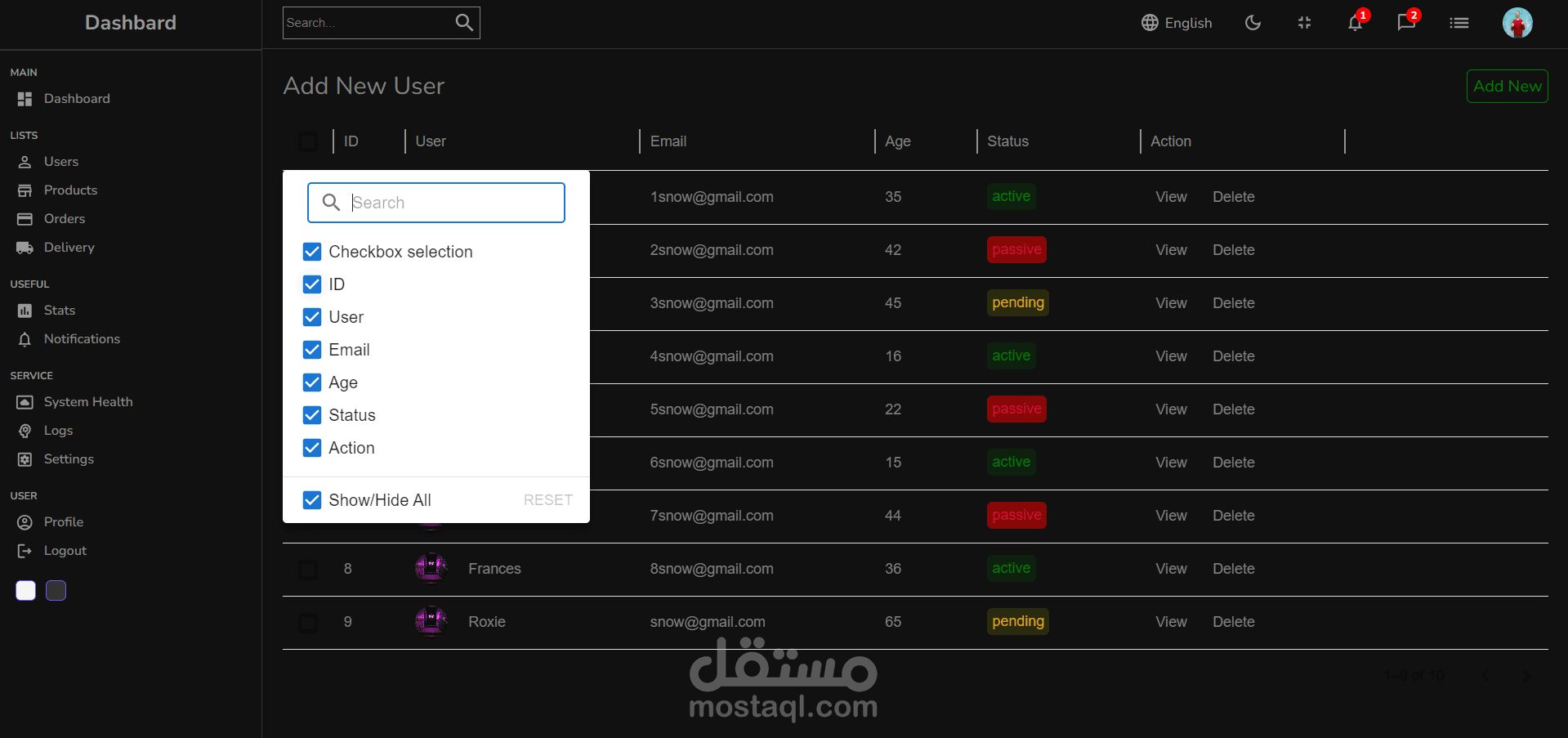Uncheck the ID column checkbox
Image resolution: width=1568 pixels, height=738 pixels.
(312, 284)
